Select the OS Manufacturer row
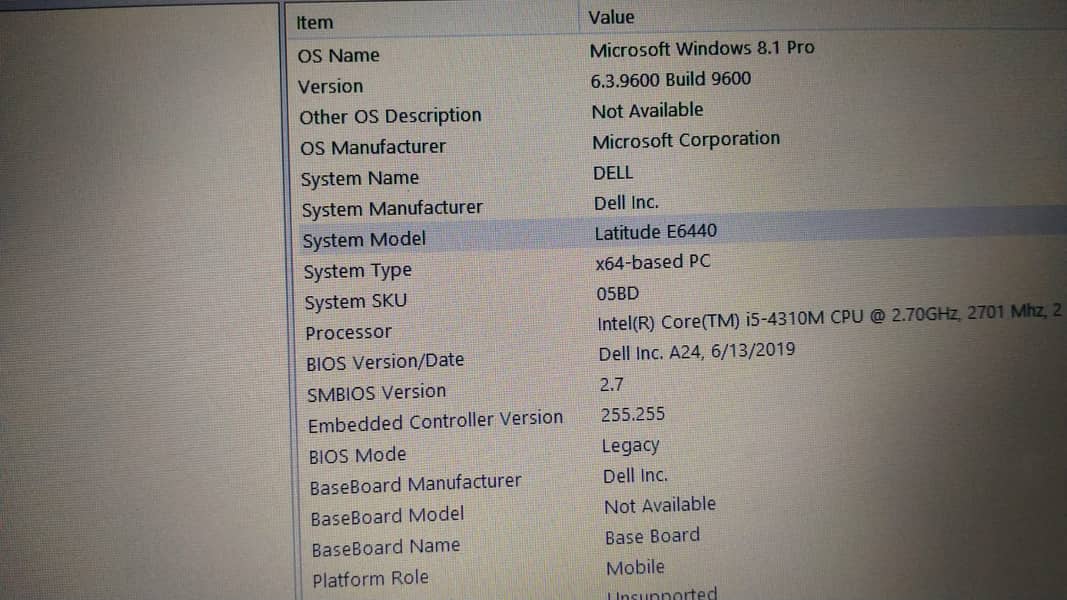This screenshot has height=600, width=1067. (372, 147)
